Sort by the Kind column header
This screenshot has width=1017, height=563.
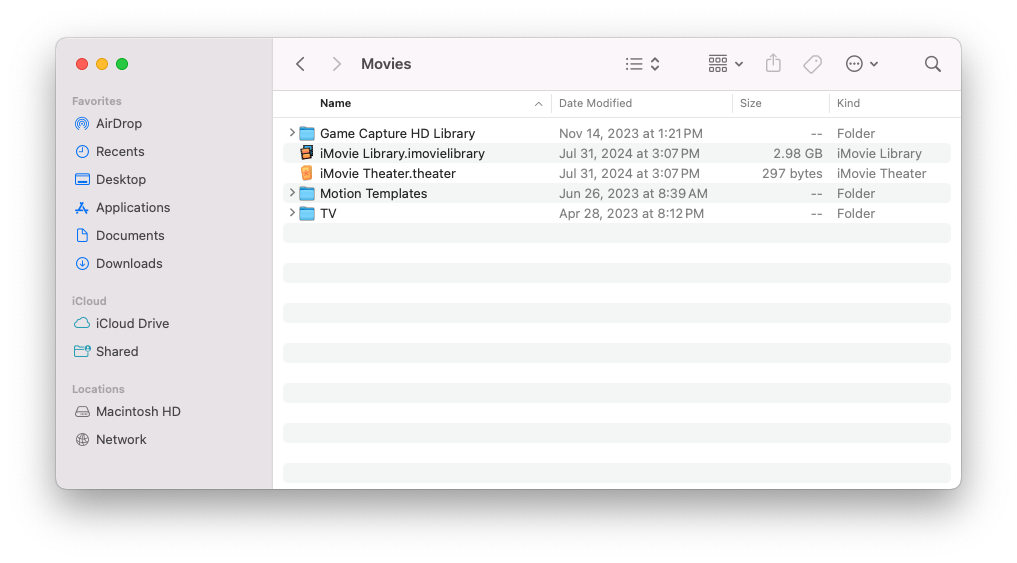coord(848,103)
